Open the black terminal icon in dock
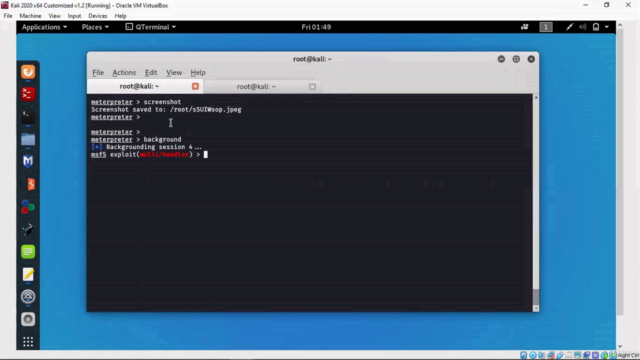The width and height of the screenshot is (640, 360). pos(28,117)
